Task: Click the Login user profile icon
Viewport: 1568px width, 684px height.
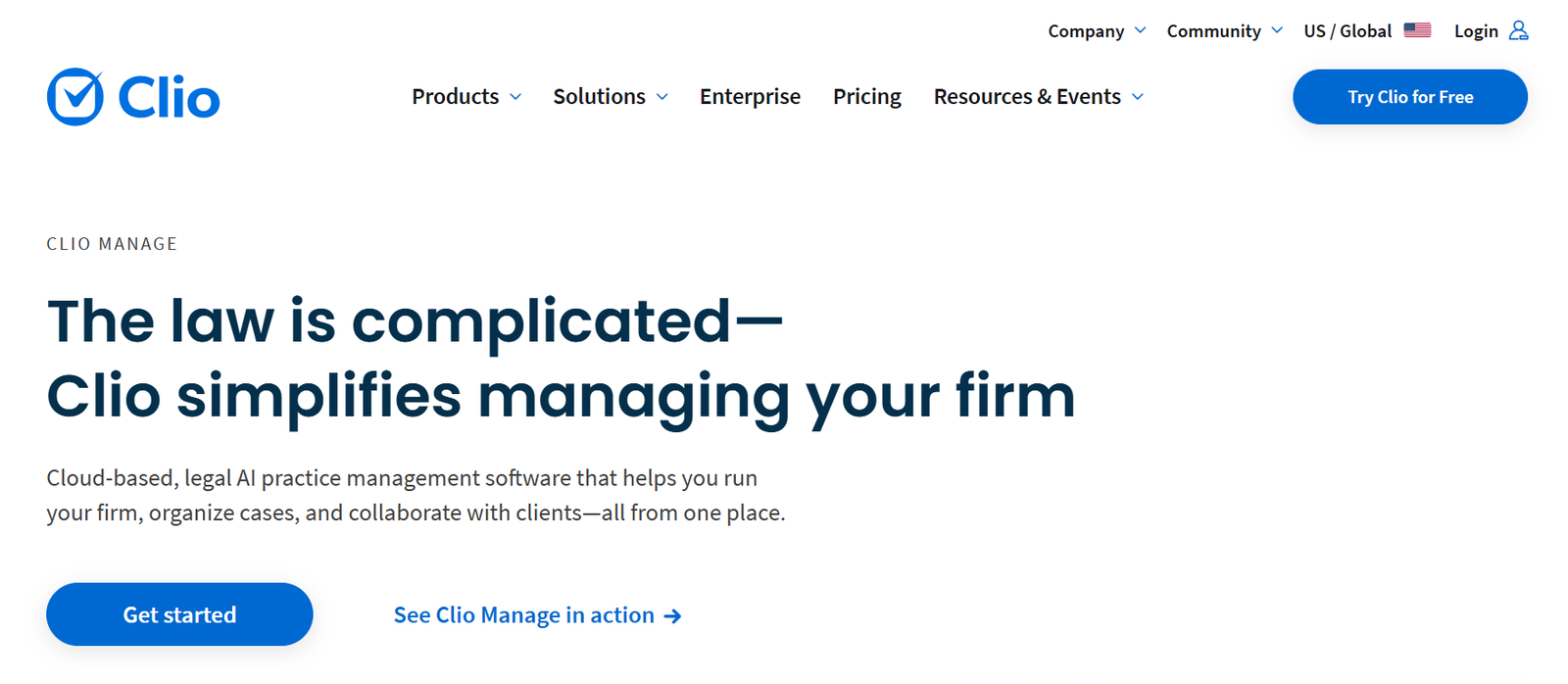Action: pyautogui.click(x=1518, y=30)
